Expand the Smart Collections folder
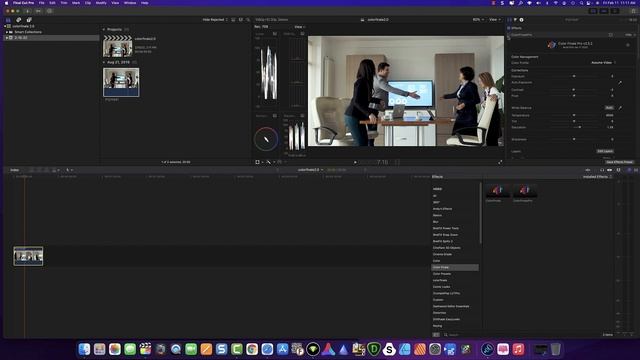The image size is (640, 360). tap(7, 32)
